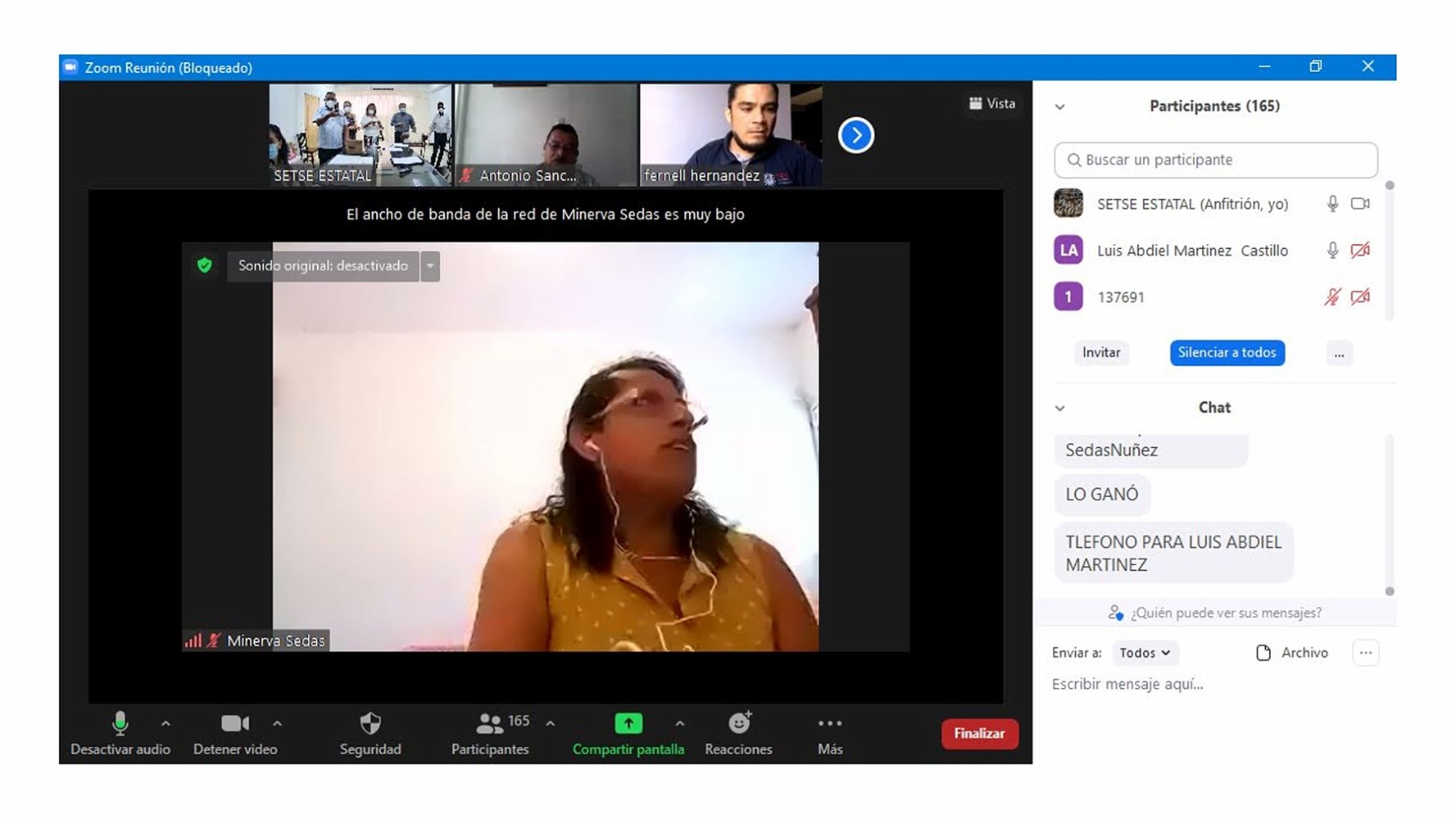Collapse the Chat panel chevron
1456x819 pixels.
1059,408
